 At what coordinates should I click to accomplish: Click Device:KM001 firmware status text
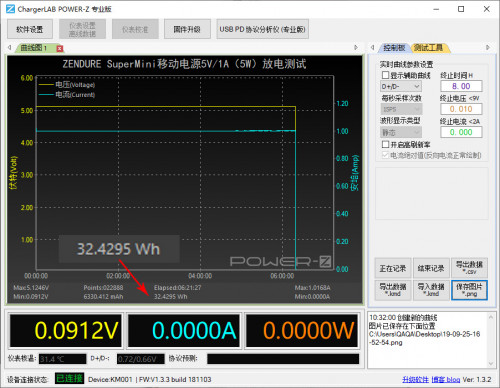150,379
